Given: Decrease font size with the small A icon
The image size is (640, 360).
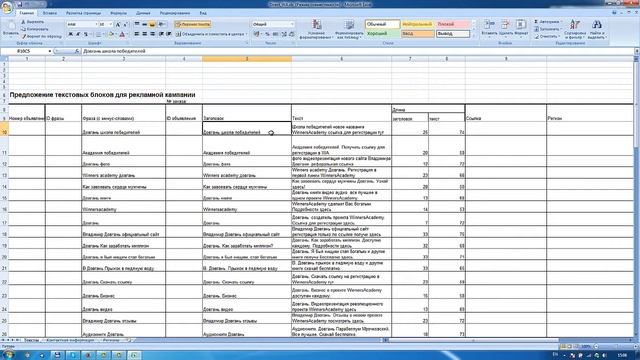Looking at the screenshot, I should click(x=125, y=24).
